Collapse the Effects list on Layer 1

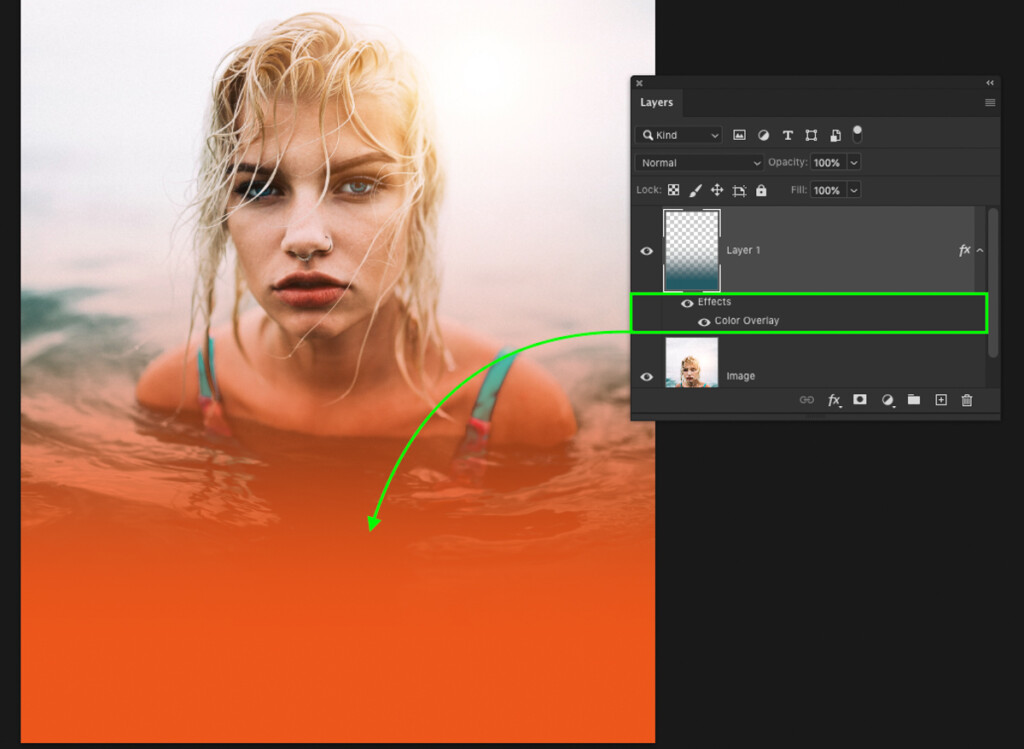pyautogui.click(x=978, y=251)
